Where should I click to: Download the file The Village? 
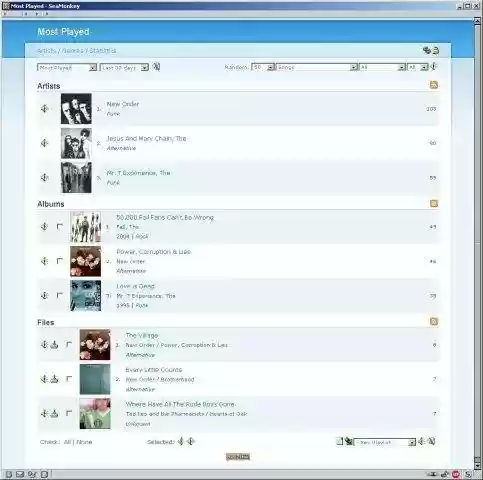54,345
